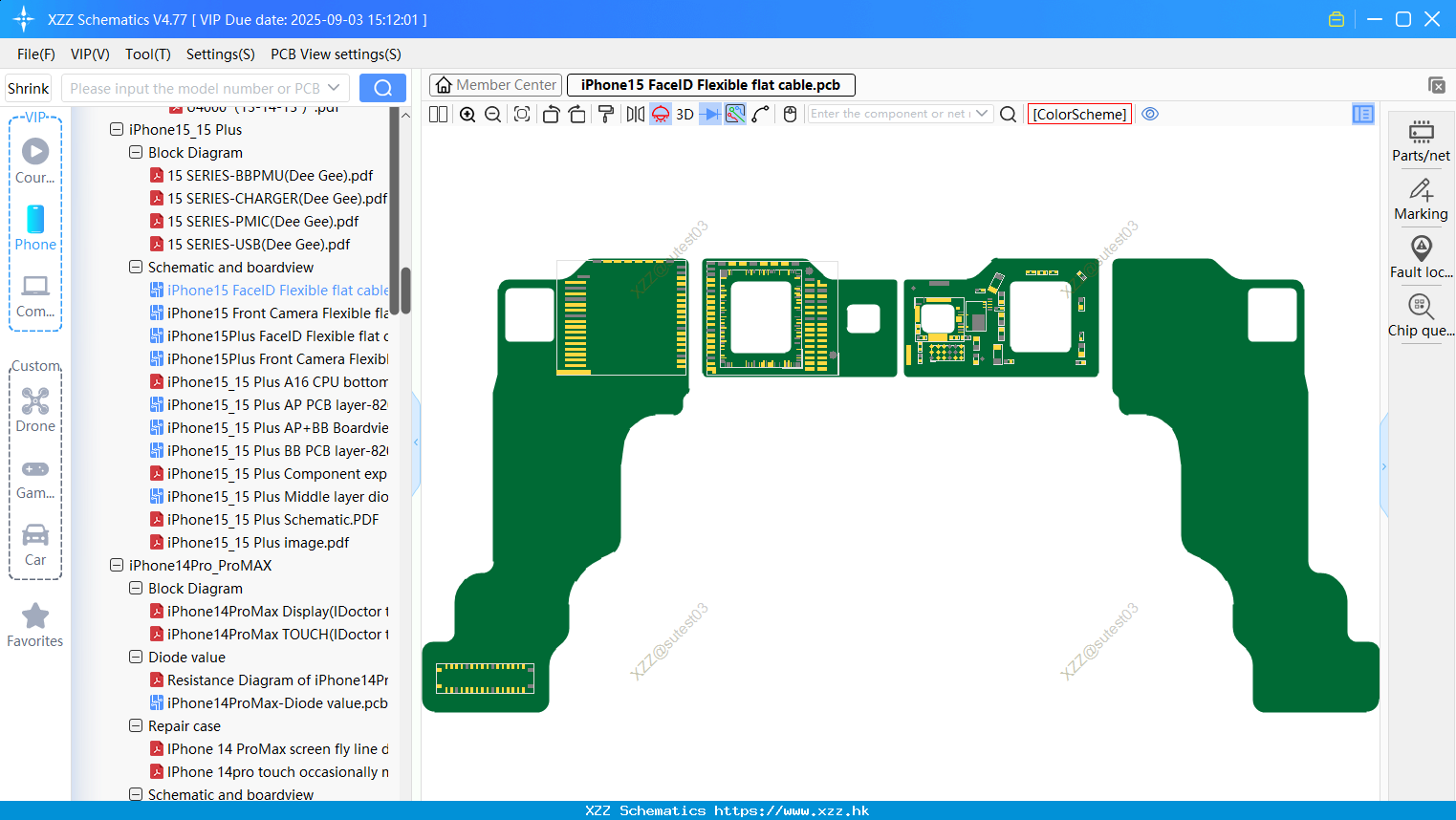Collapse Block Diagram under iPhone15_15 Plus
Viewport: 1456px width, 820px height.
[x=136, y=152]
